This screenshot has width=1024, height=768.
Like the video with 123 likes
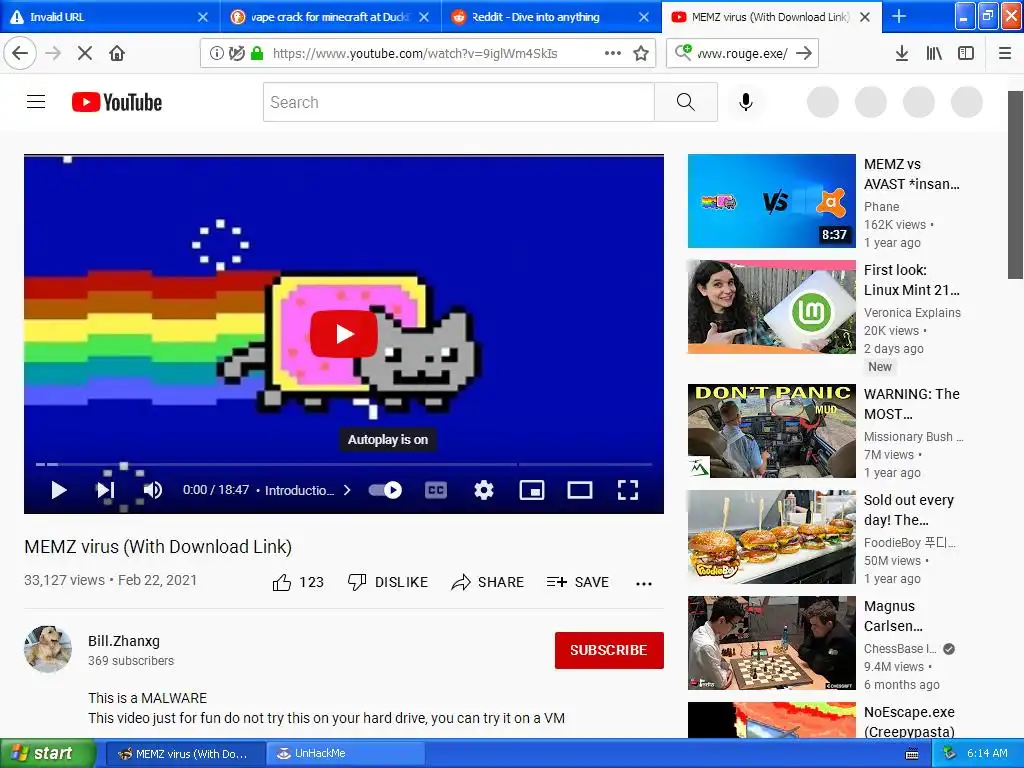coord(298,582)
